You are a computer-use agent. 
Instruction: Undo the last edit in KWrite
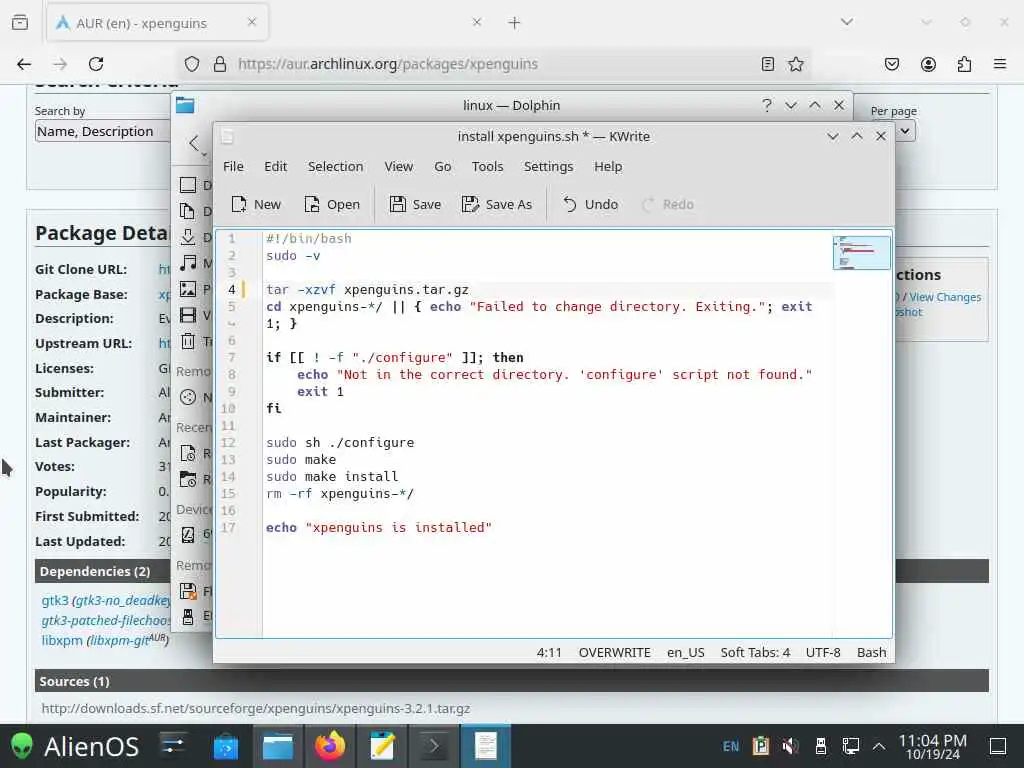click(x=590, y=204)
